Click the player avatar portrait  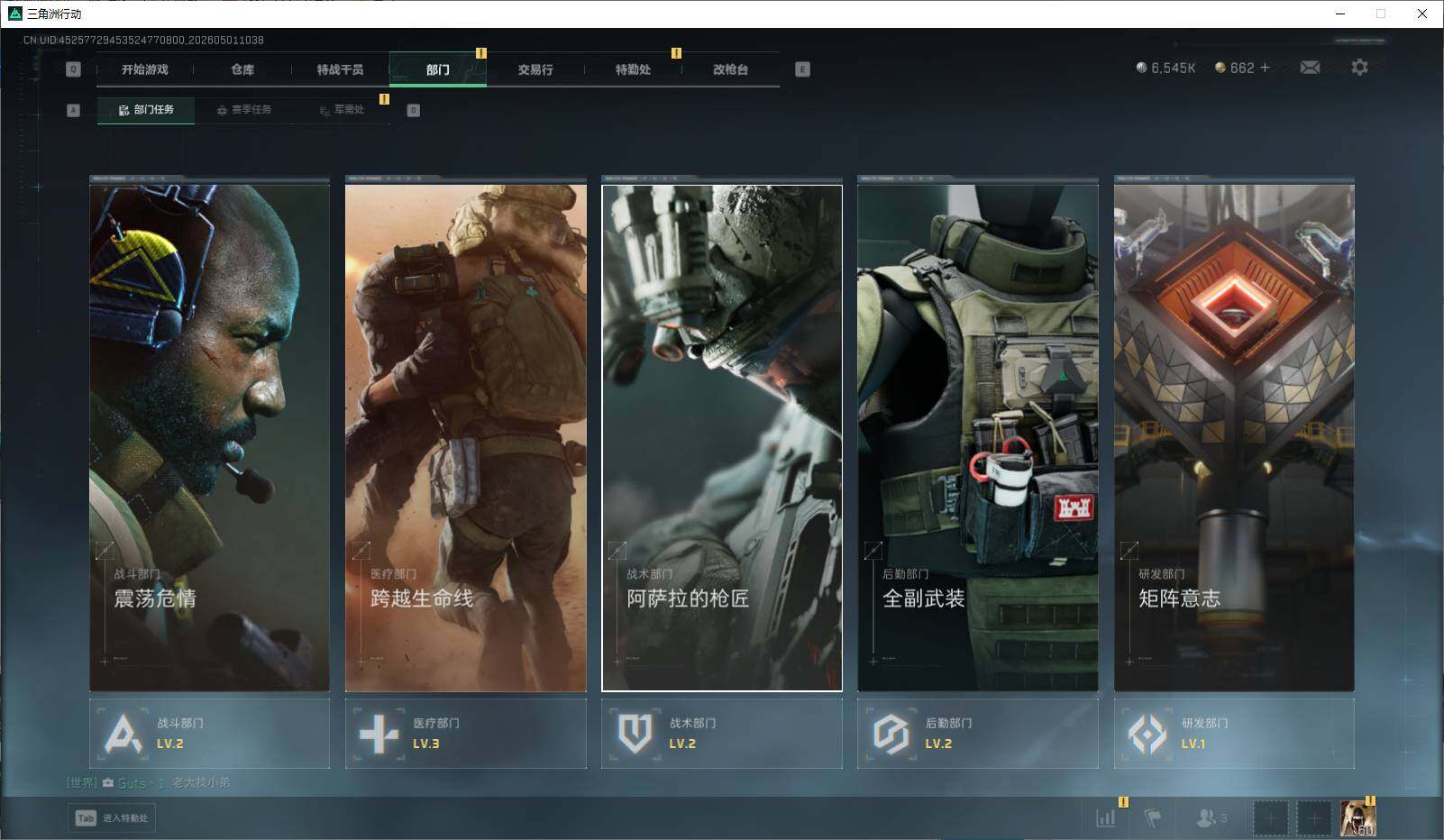coord(1357,818)
